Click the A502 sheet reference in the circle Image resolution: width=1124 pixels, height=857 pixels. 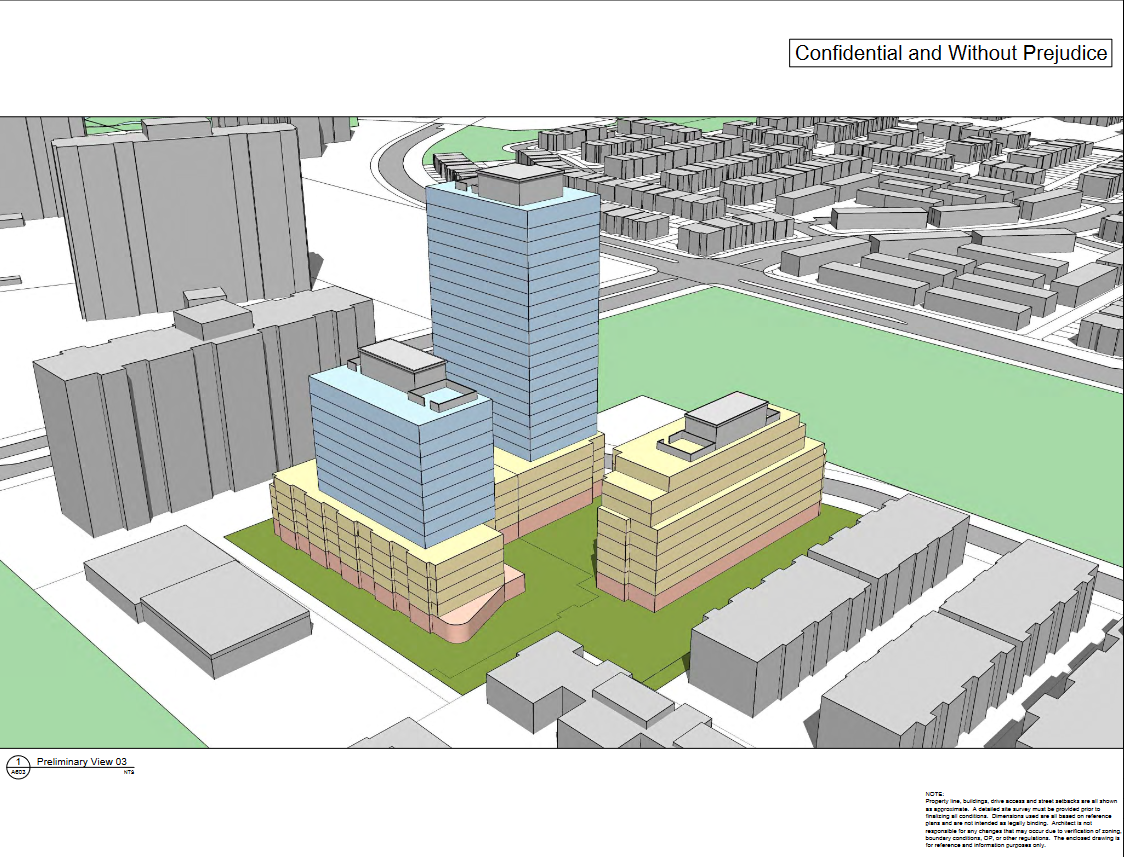tap(18, 772)
